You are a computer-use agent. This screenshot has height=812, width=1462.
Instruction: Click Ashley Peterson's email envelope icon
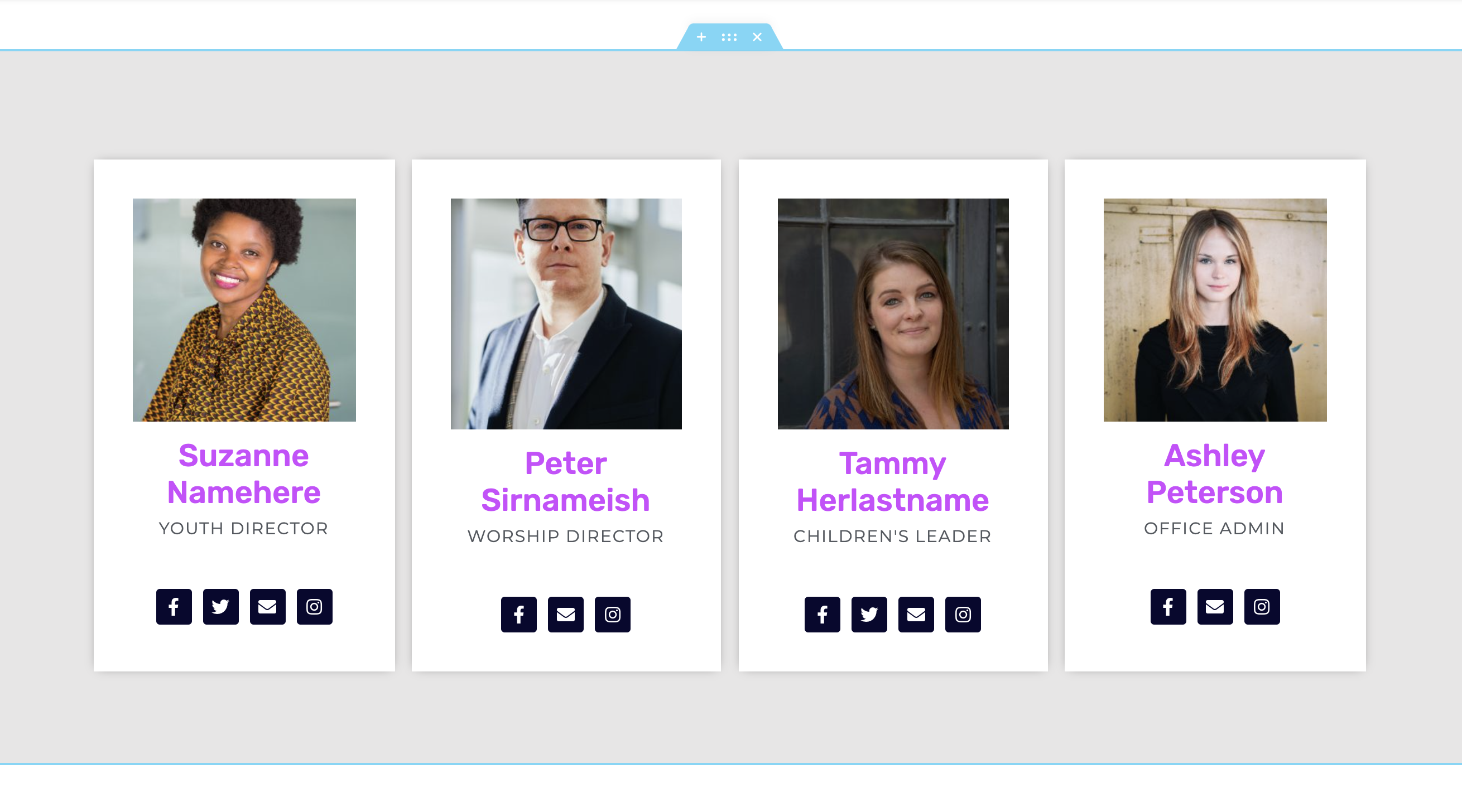click(x=1215, y=607)
